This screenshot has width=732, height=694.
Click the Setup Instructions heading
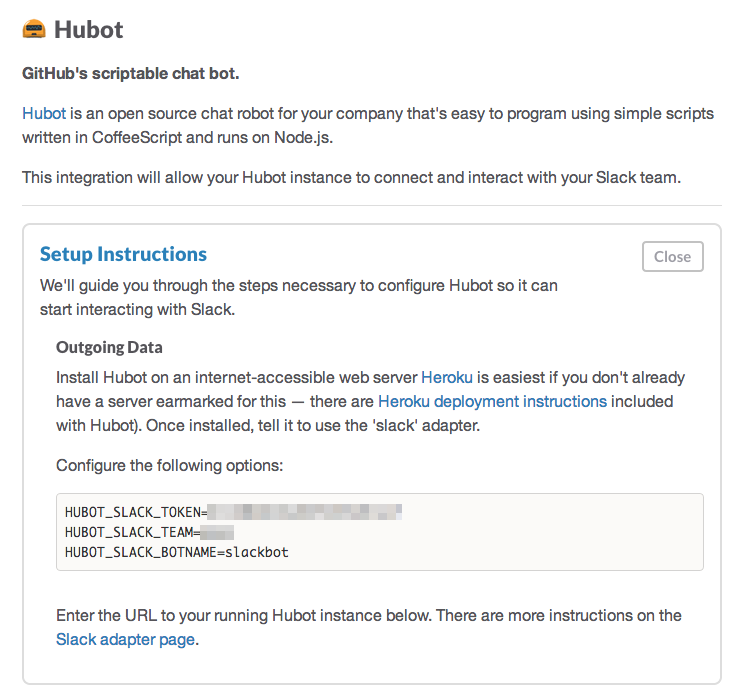click(x=123, y=254)
